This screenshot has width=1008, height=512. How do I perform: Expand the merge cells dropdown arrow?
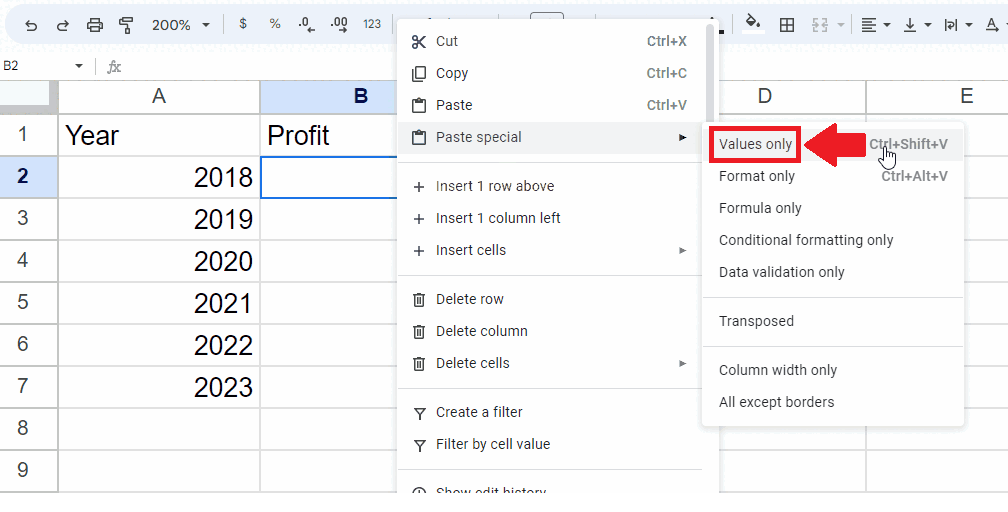841,25
